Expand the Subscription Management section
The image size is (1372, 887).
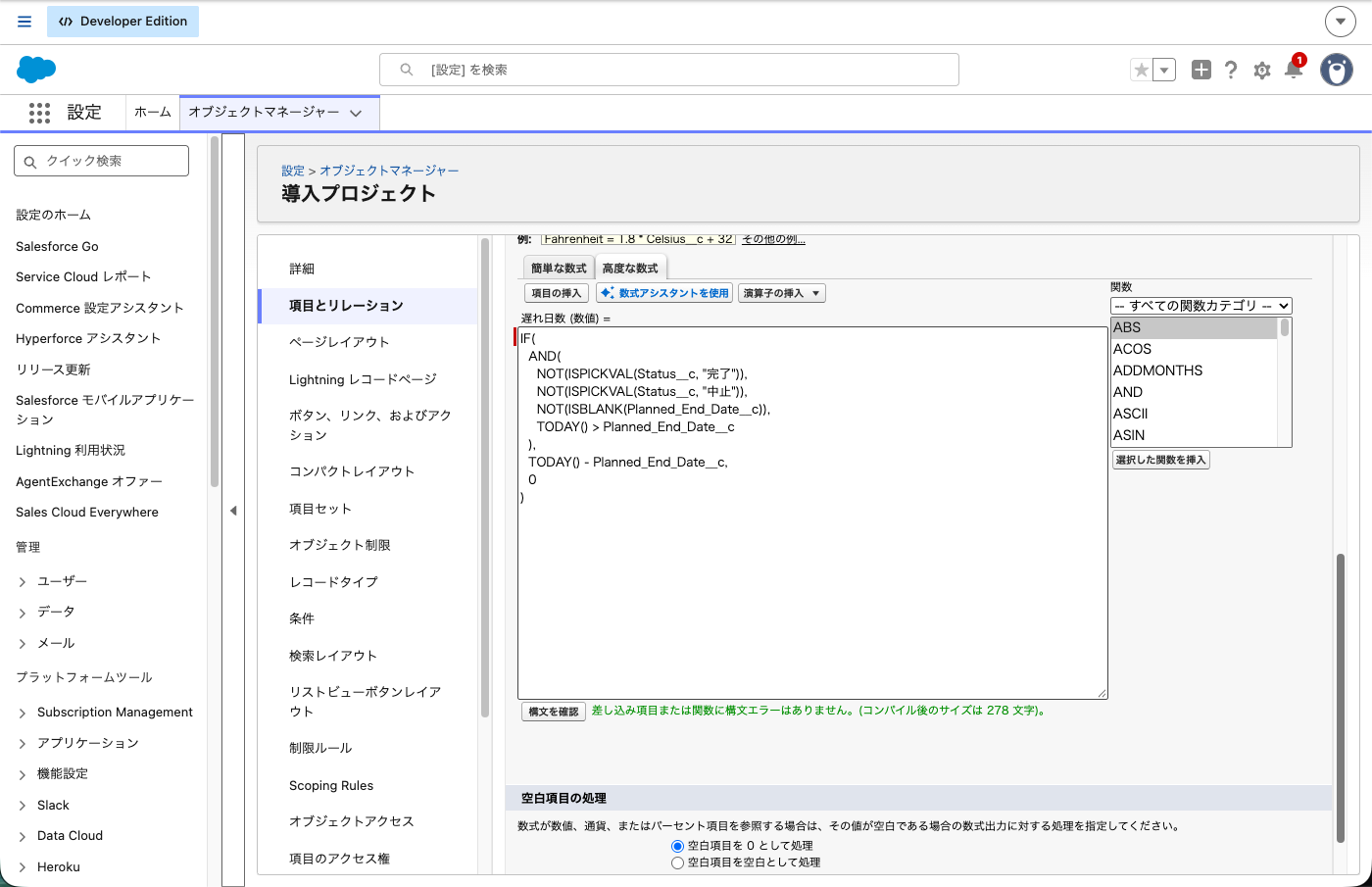click(x=23, y=713)
